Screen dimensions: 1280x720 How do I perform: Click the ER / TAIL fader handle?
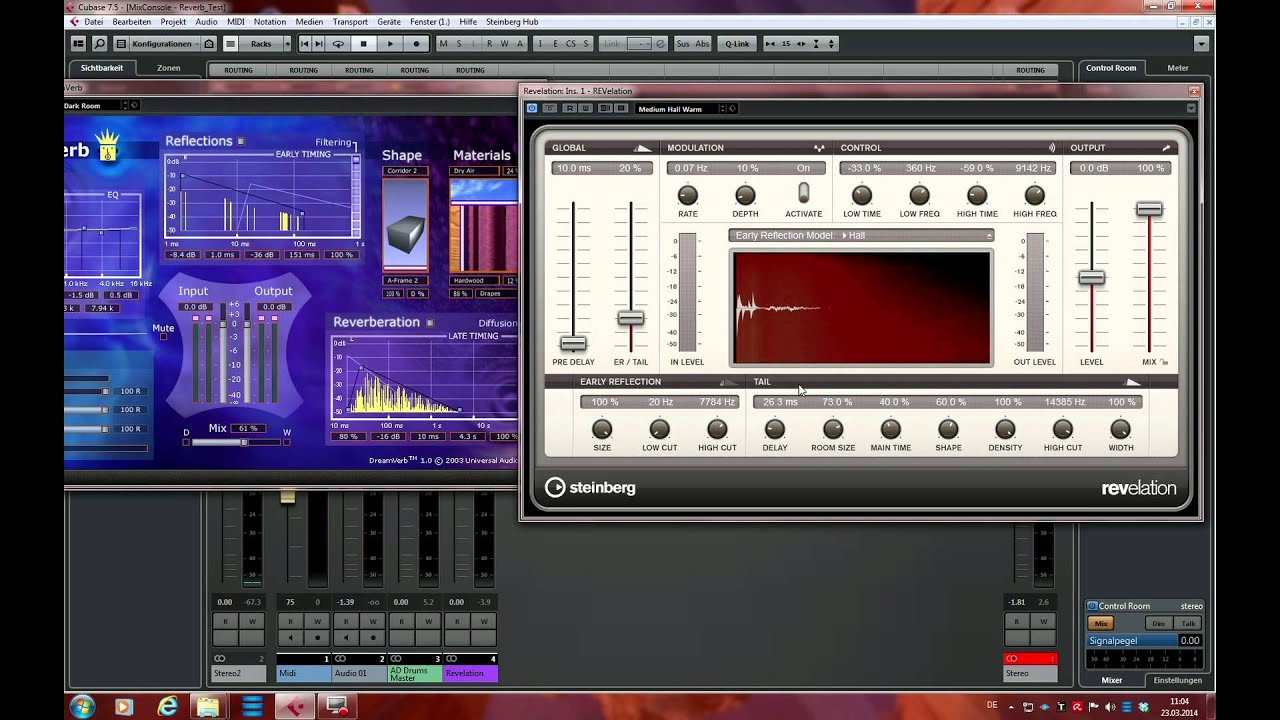click(x=630, y=318)
